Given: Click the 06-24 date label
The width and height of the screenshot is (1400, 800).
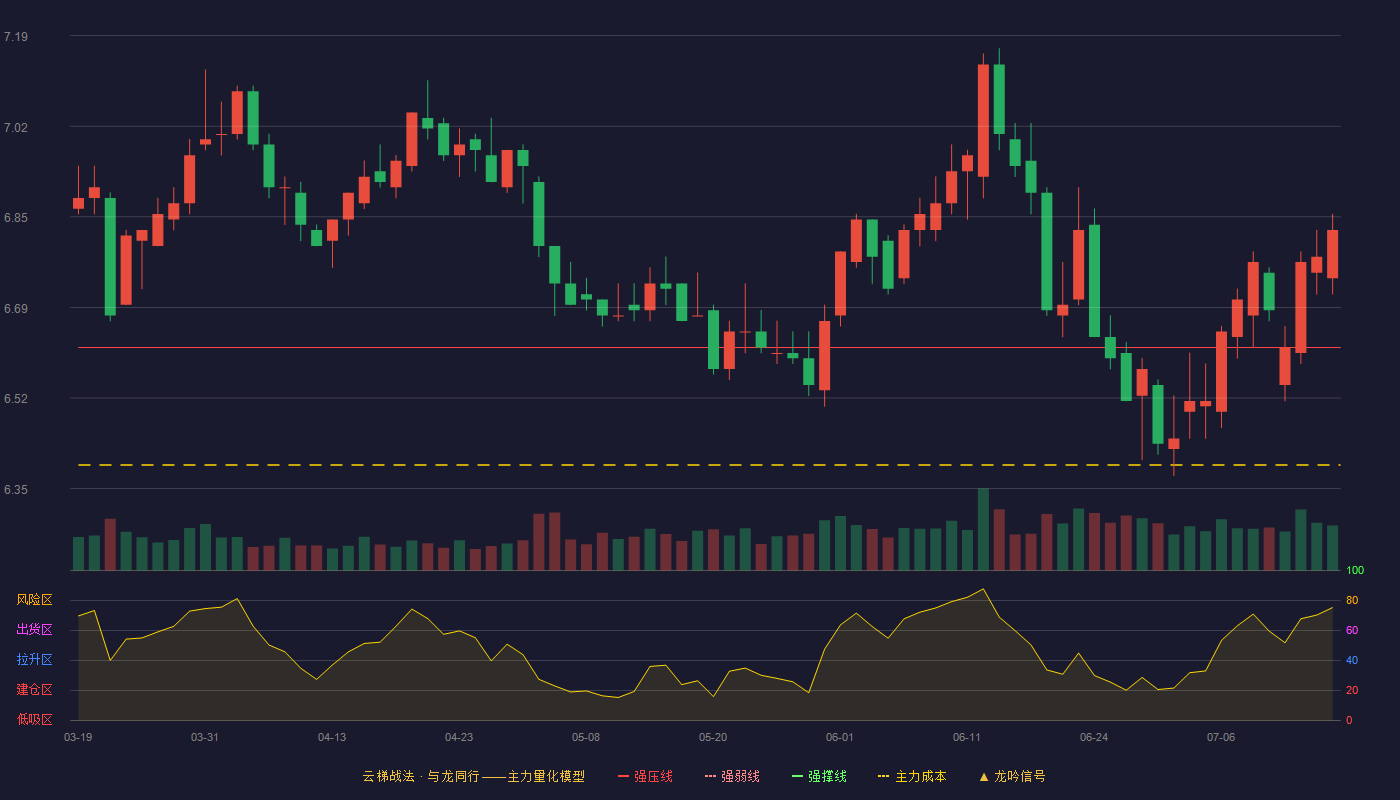Looking at the screenshot, I should tap(1094, 737).
